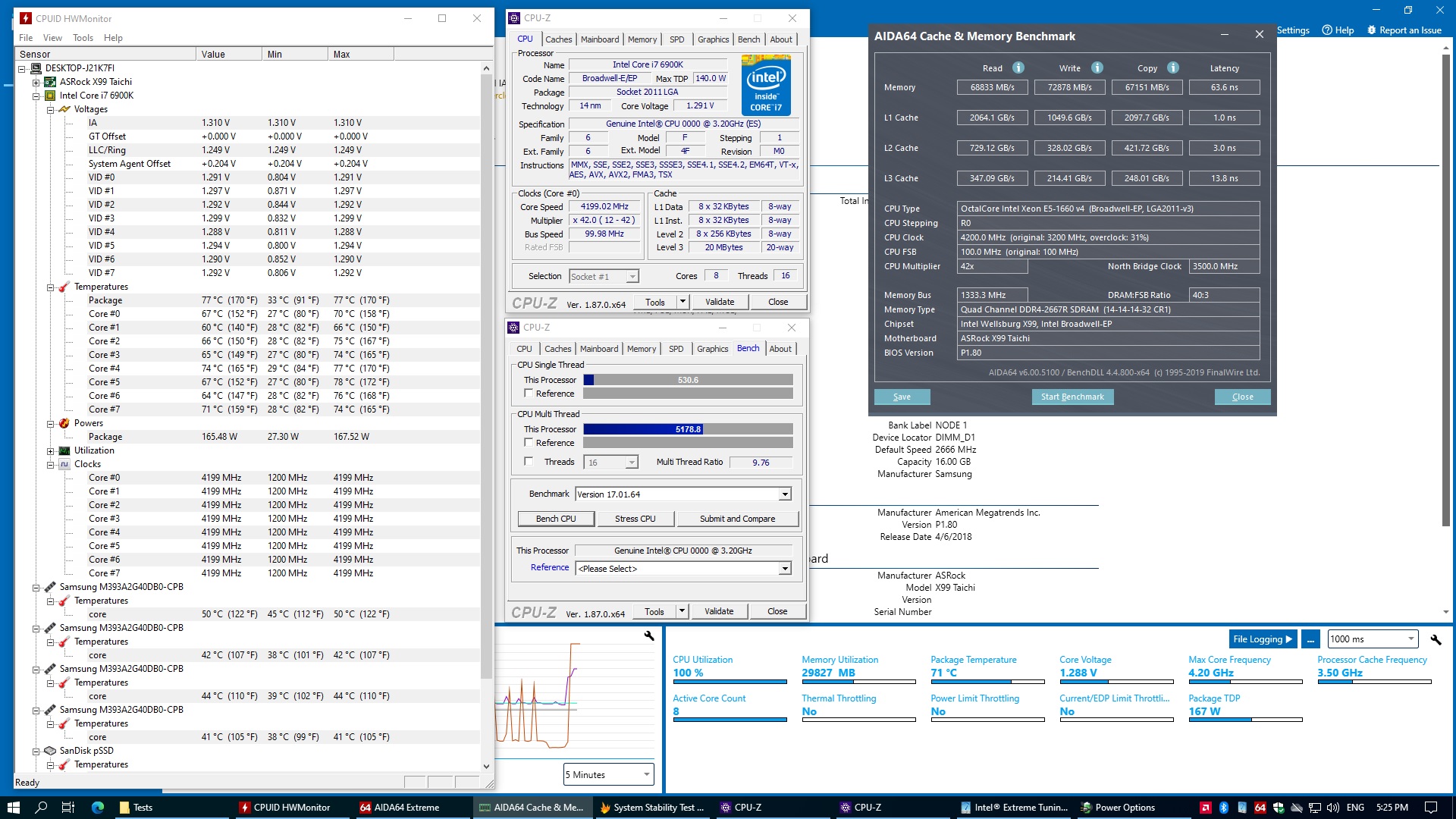Image resolution: width=1456 pixels, height=819 pixels.
Task: Open the Tools menu in HWMonitor
Action: coord(83,38)
